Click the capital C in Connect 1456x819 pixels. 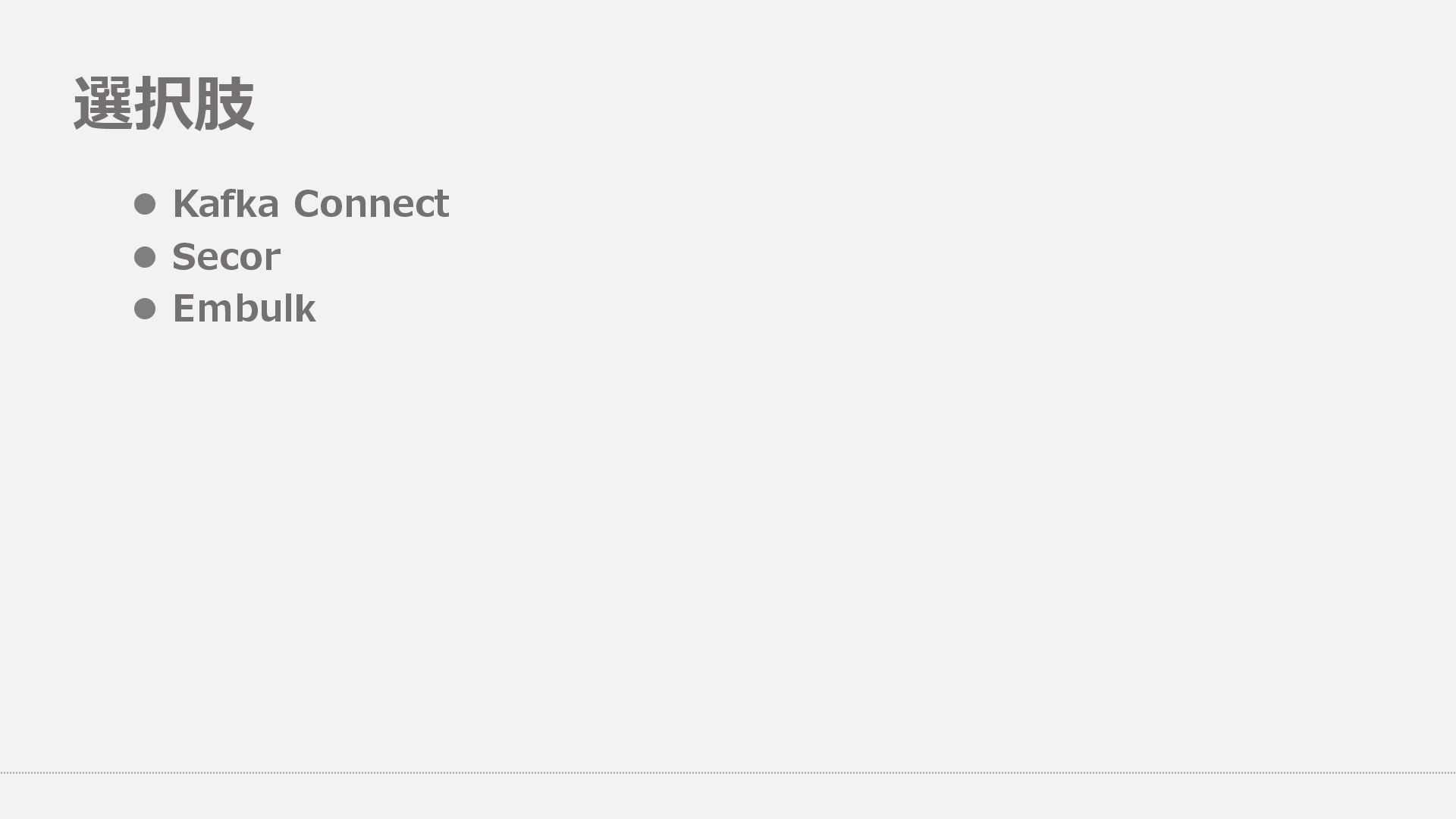pos(307,204)
